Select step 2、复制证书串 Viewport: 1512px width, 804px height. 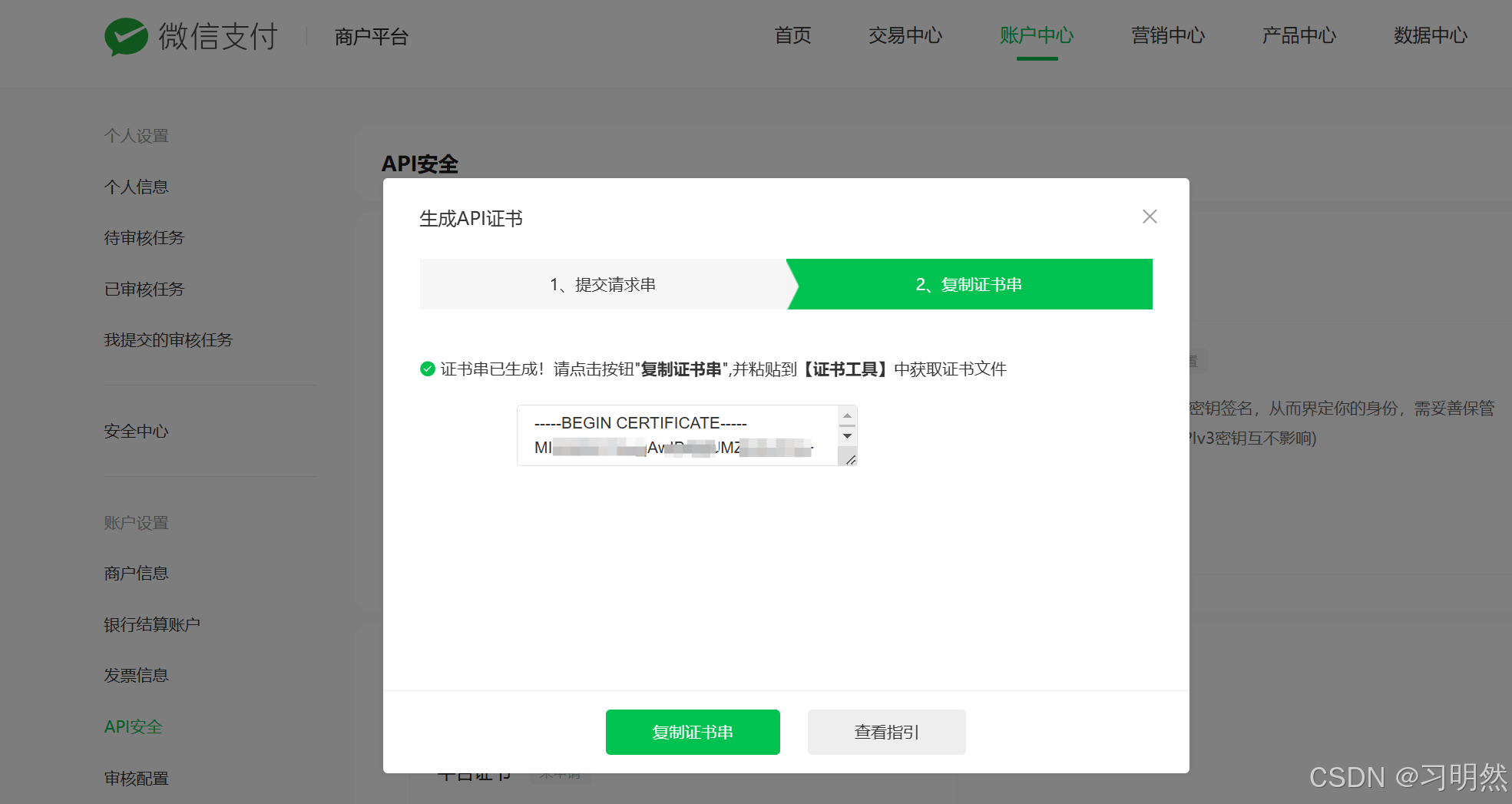point(969,284)
